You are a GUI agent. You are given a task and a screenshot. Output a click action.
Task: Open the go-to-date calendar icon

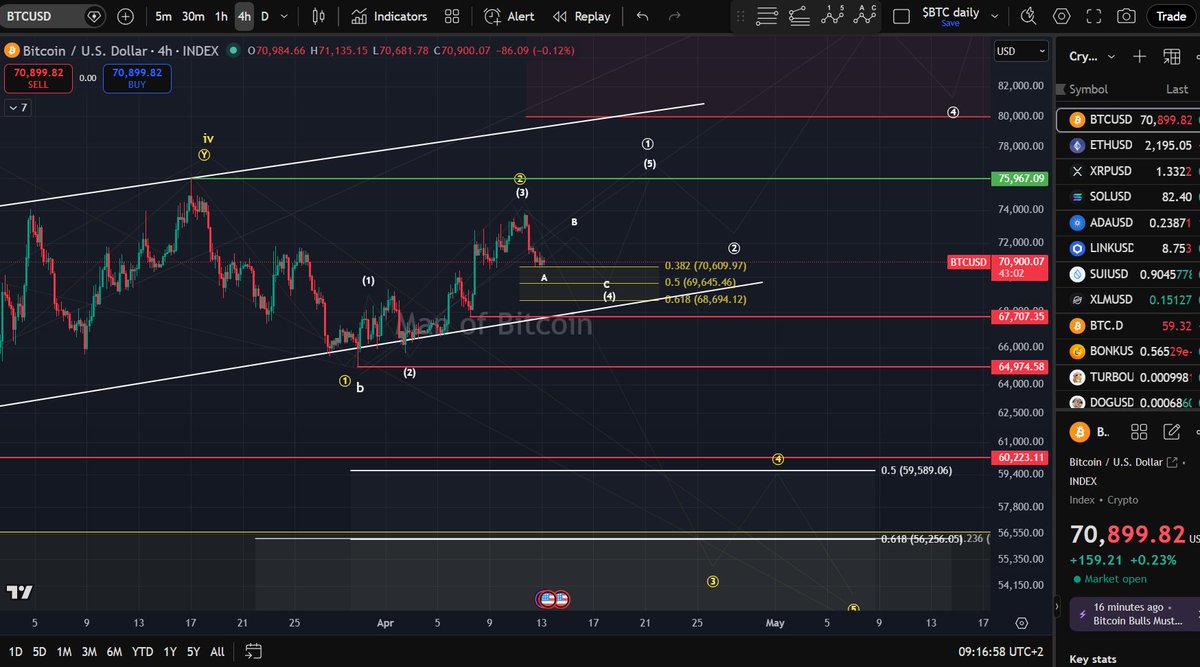coord(253,651)
